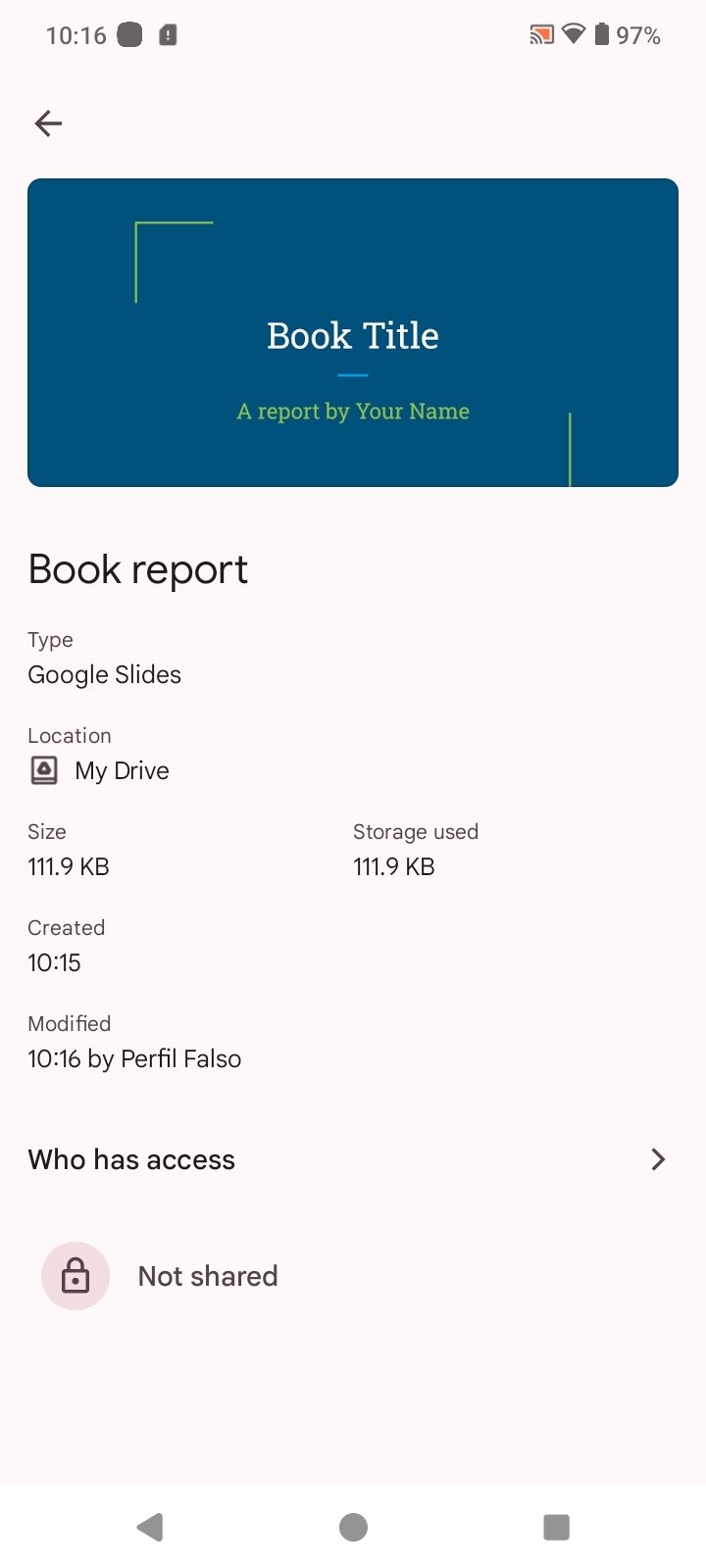
Task: Tap the Storage used 111.9 KB value
Action: pos(393,866)
